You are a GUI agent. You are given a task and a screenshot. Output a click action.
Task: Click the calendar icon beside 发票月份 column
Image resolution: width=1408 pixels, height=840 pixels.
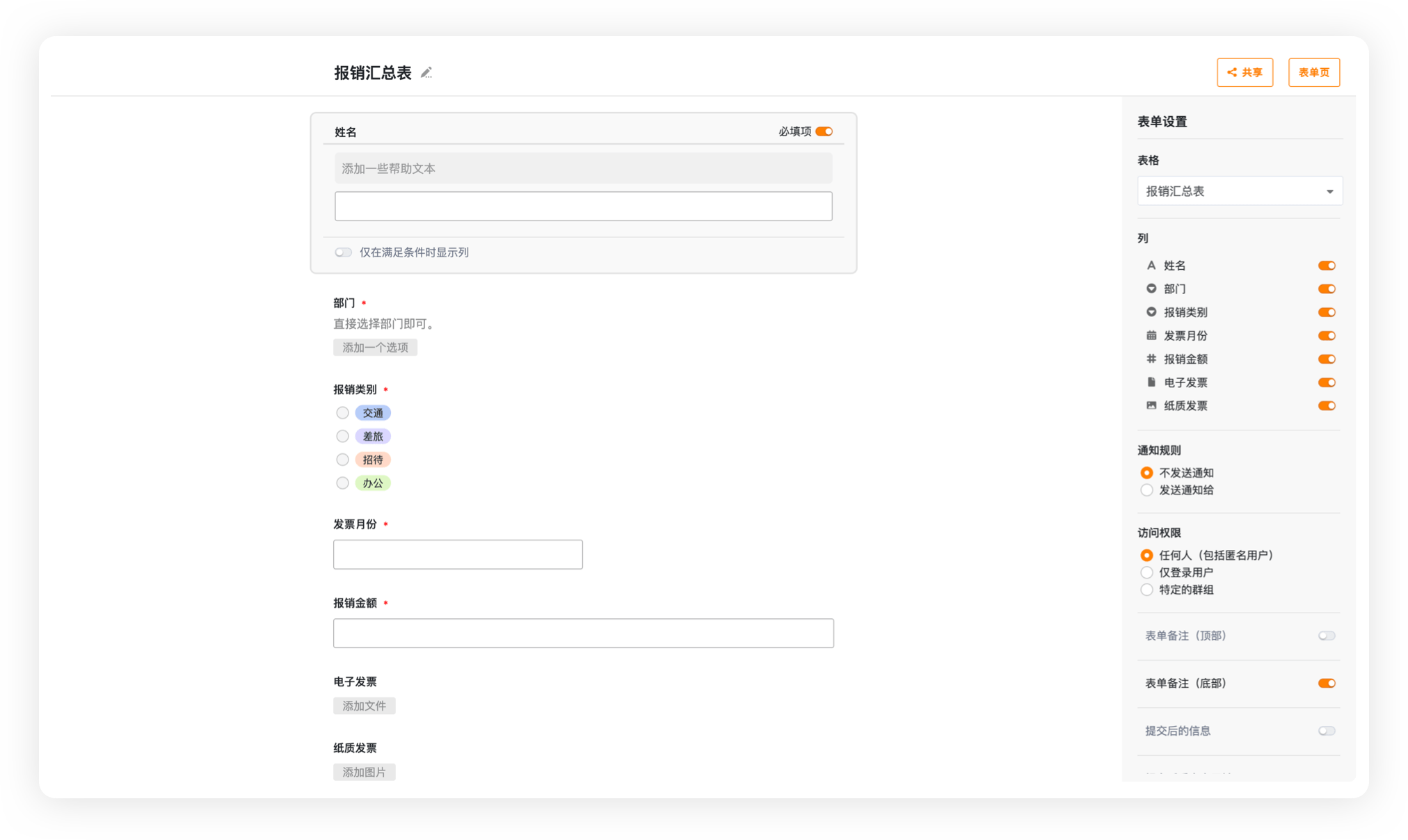[1151, 336]
